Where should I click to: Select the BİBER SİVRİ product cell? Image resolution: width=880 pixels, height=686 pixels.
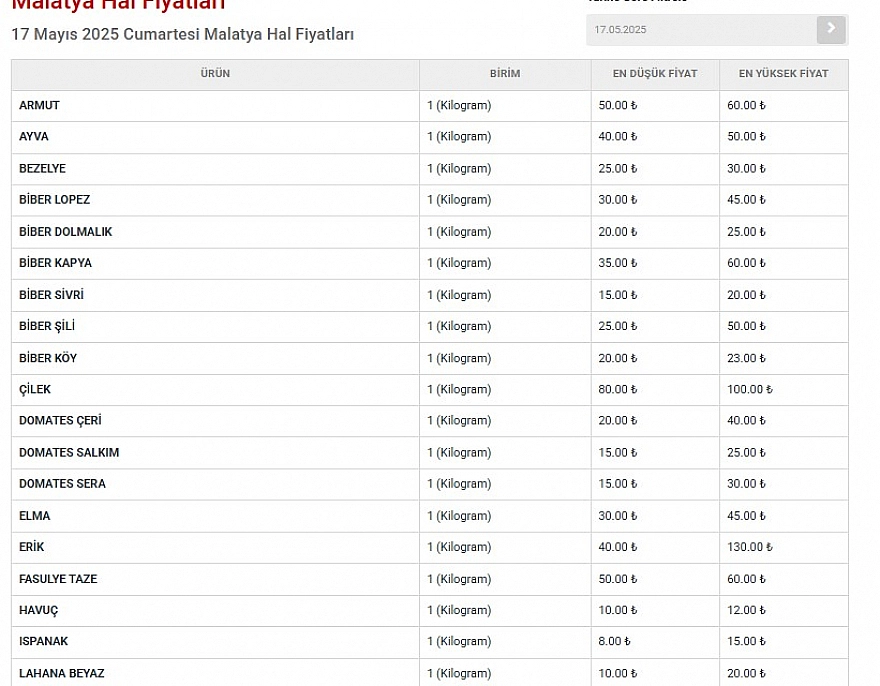point(215,295)
